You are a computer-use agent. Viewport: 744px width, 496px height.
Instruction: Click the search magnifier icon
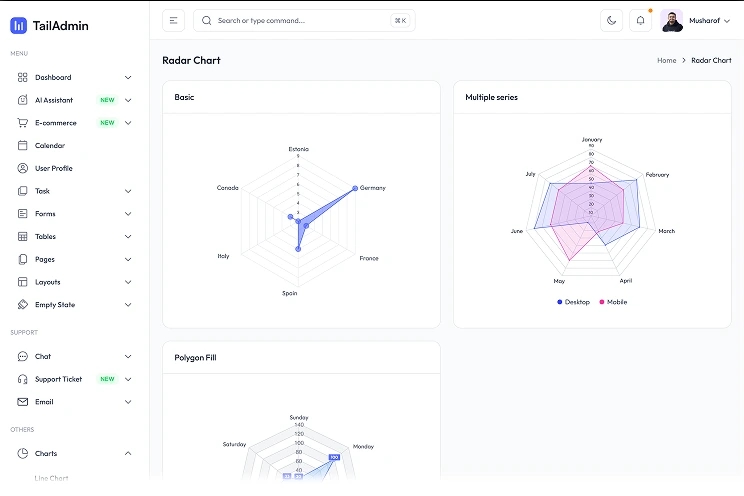coord(206,20)
